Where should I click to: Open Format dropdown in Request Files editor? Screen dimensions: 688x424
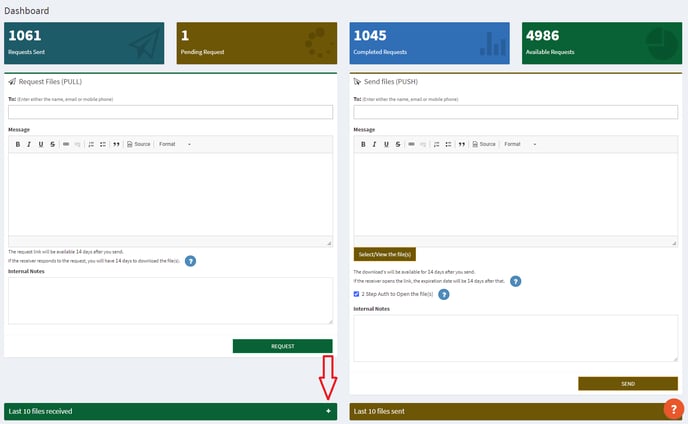point(175,144)
